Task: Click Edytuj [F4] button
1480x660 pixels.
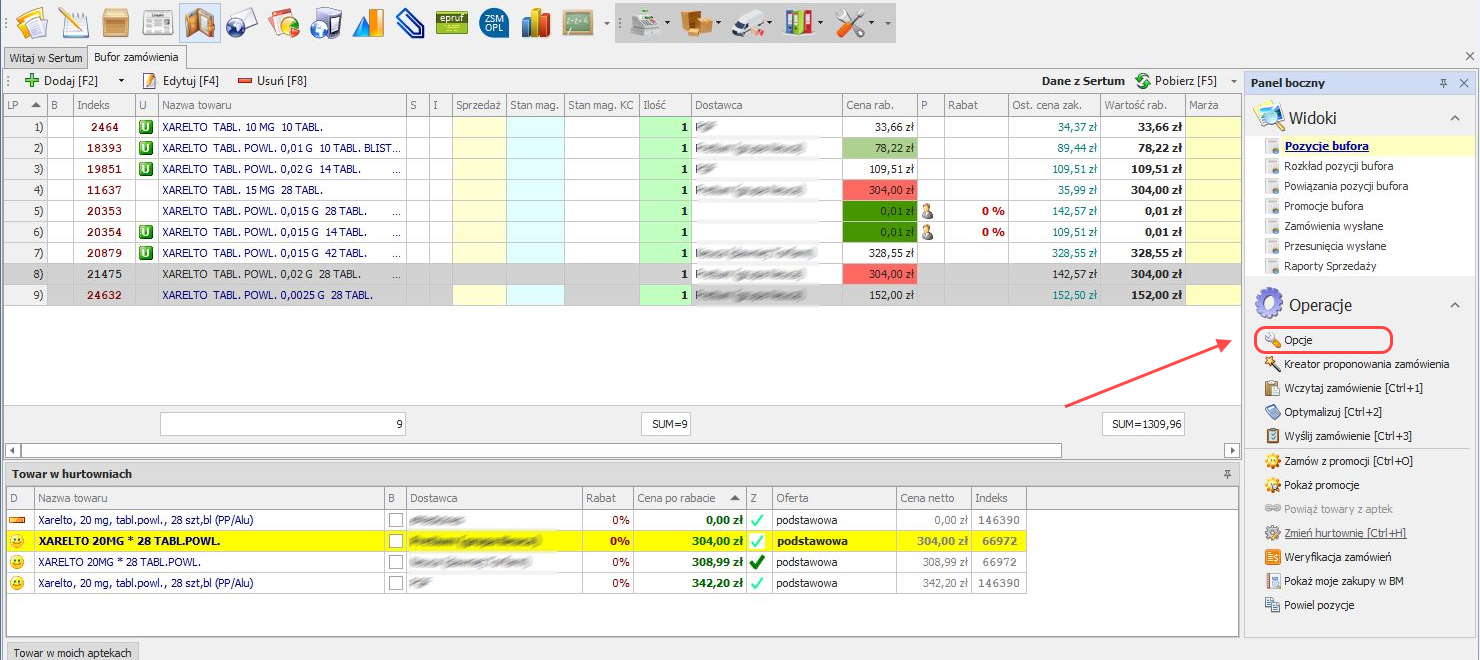Action: 181,81
